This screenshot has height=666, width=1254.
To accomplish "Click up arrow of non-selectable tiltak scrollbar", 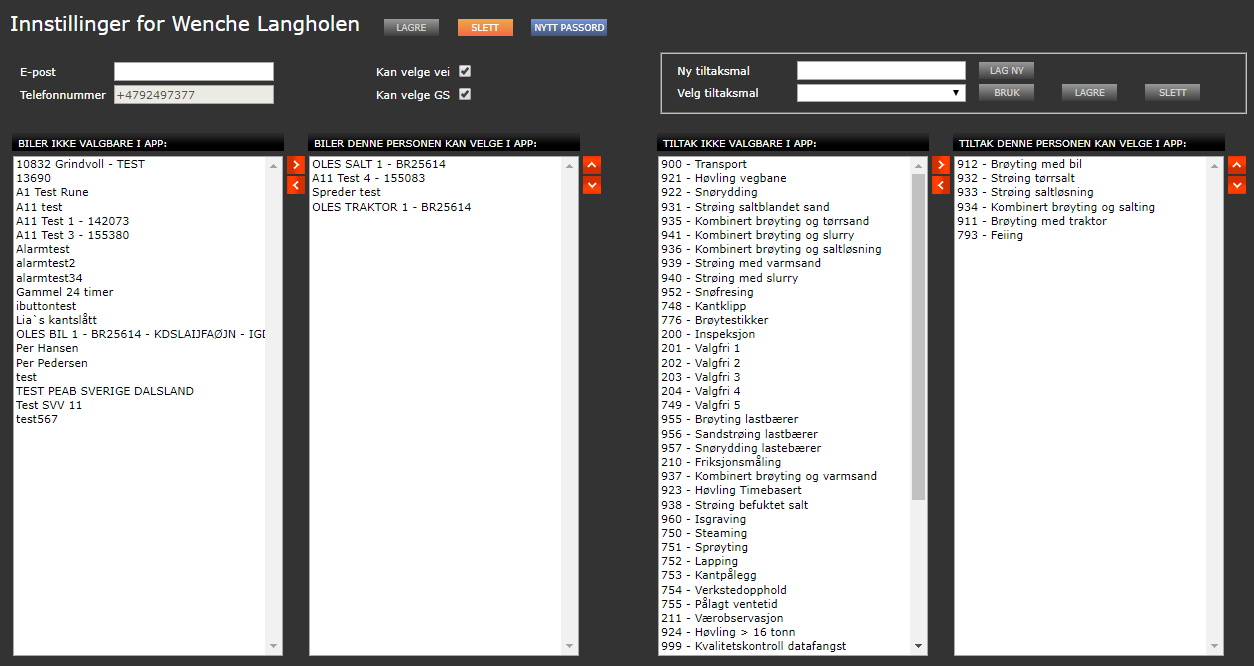I will click(919, 164).
